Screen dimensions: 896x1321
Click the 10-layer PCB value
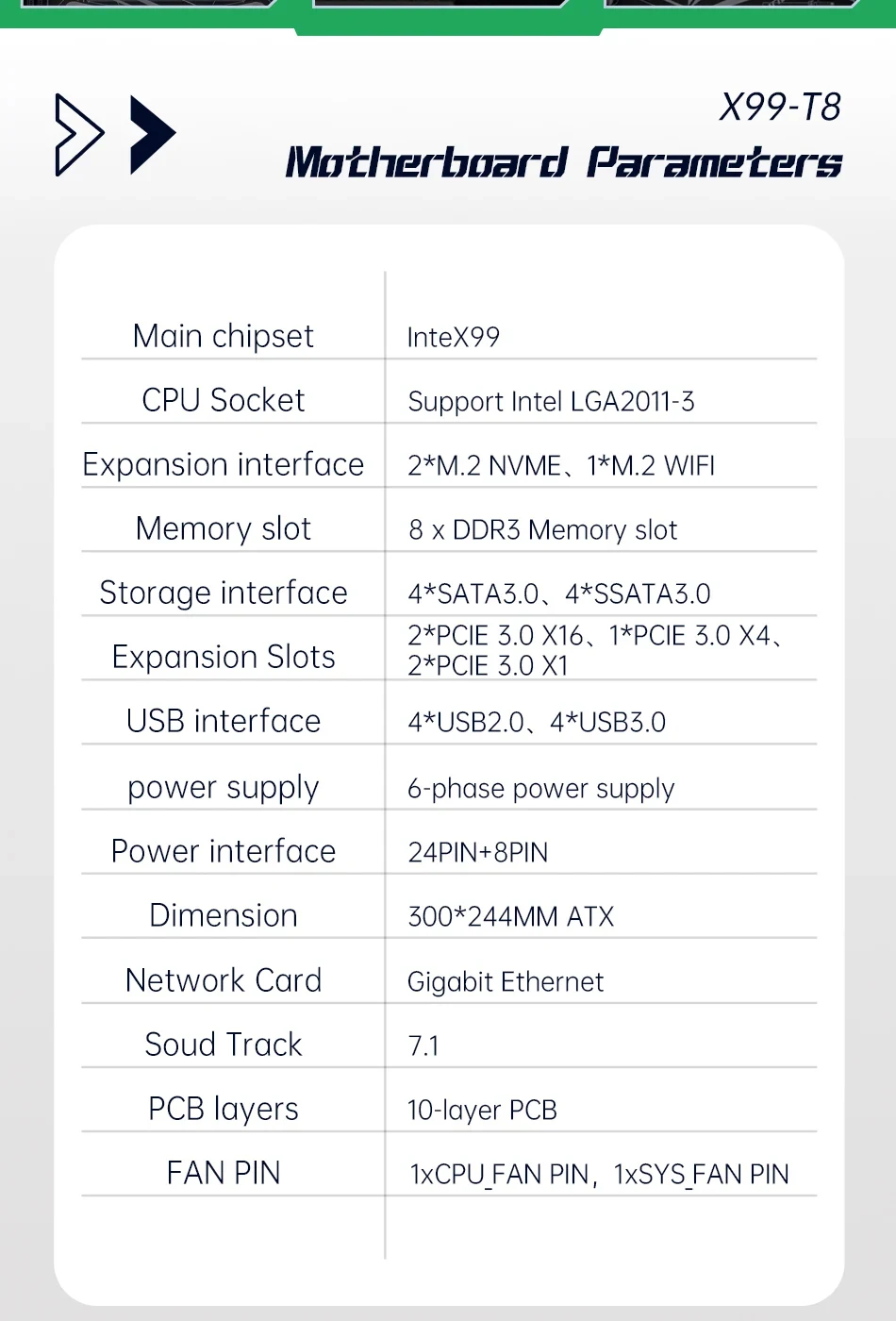pos(482,1111)
